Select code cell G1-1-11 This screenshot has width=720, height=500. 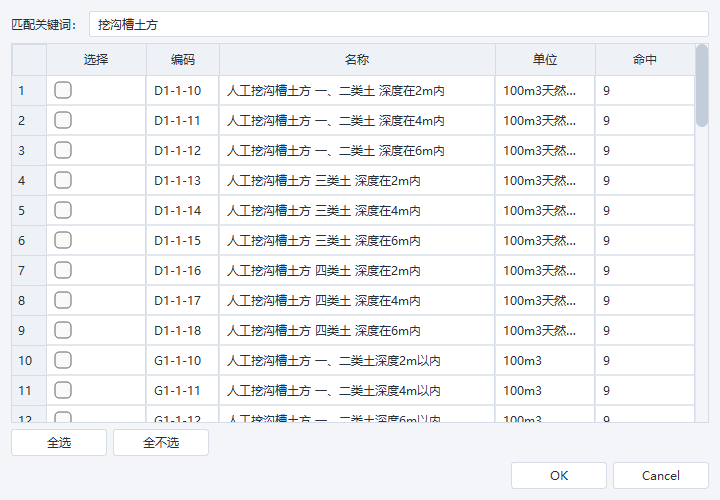(183, 390)
